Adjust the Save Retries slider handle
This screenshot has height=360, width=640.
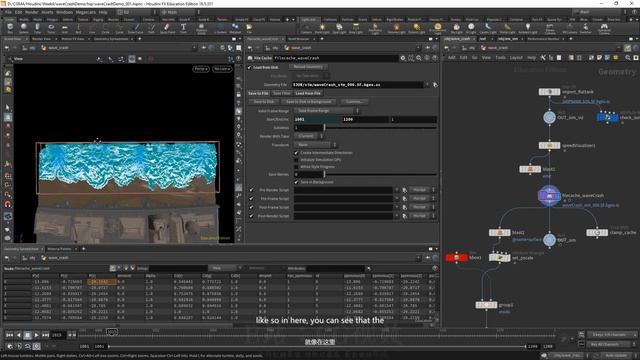pyautogui.click(x=324, y=174)
